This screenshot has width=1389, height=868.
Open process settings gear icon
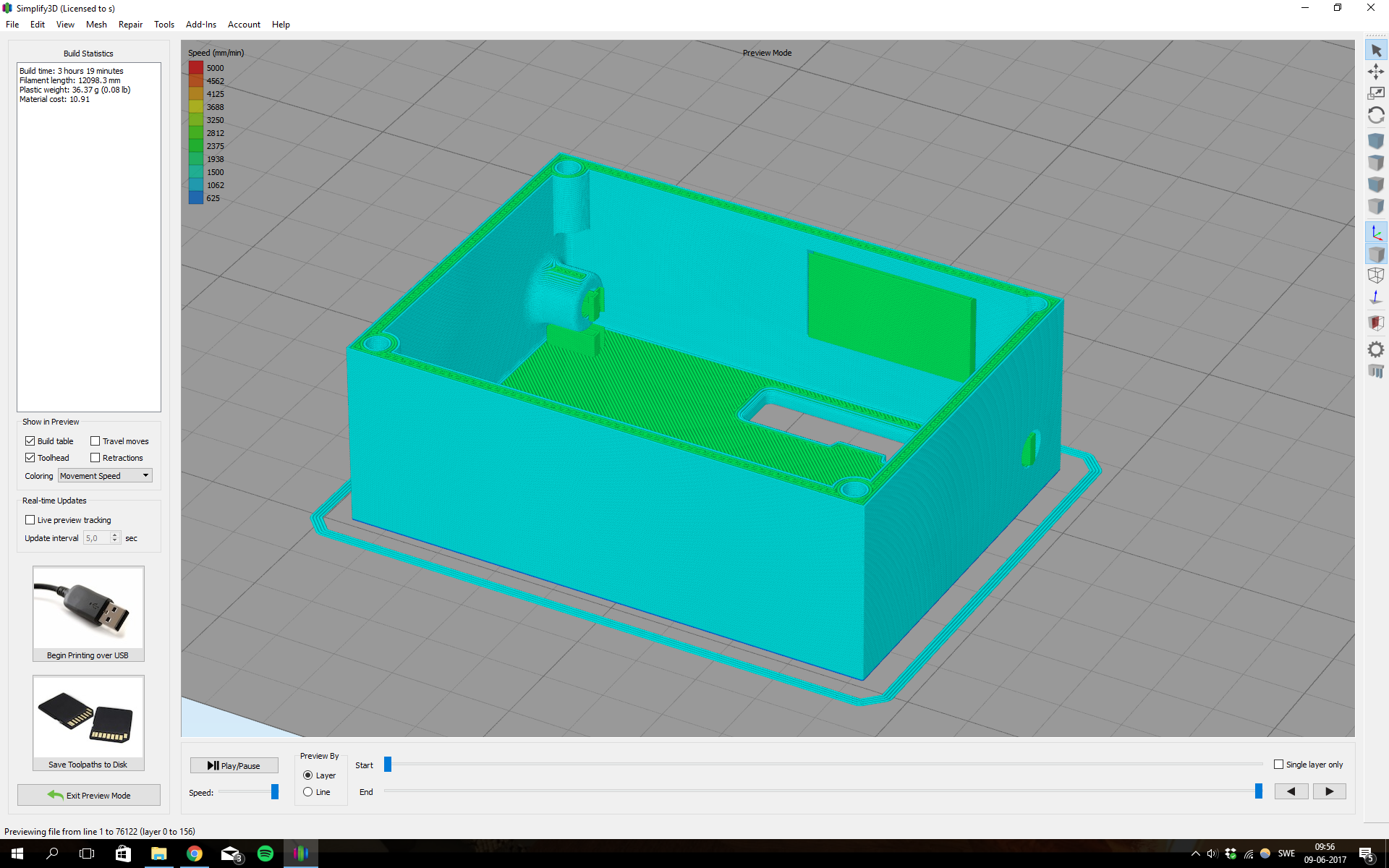[1376, 349]
